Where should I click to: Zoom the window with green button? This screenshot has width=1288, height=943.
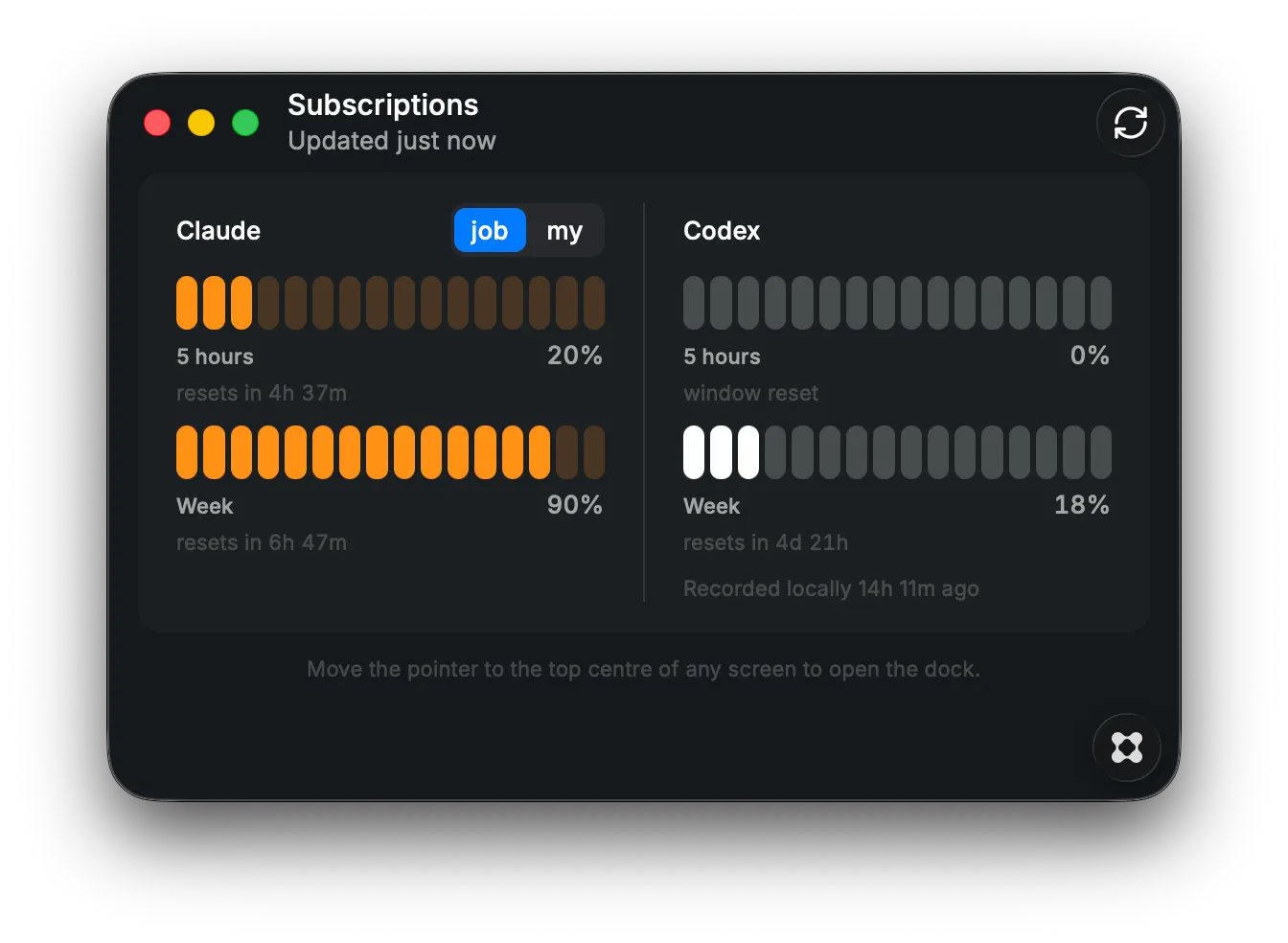[245, 123]
